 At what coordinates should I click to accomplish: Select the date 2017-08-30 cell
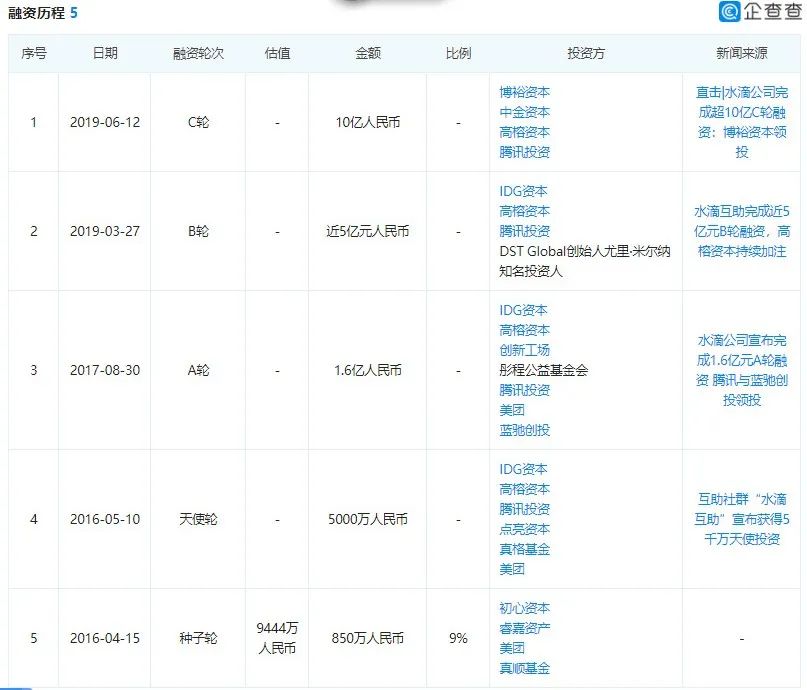tap(105, 370)
